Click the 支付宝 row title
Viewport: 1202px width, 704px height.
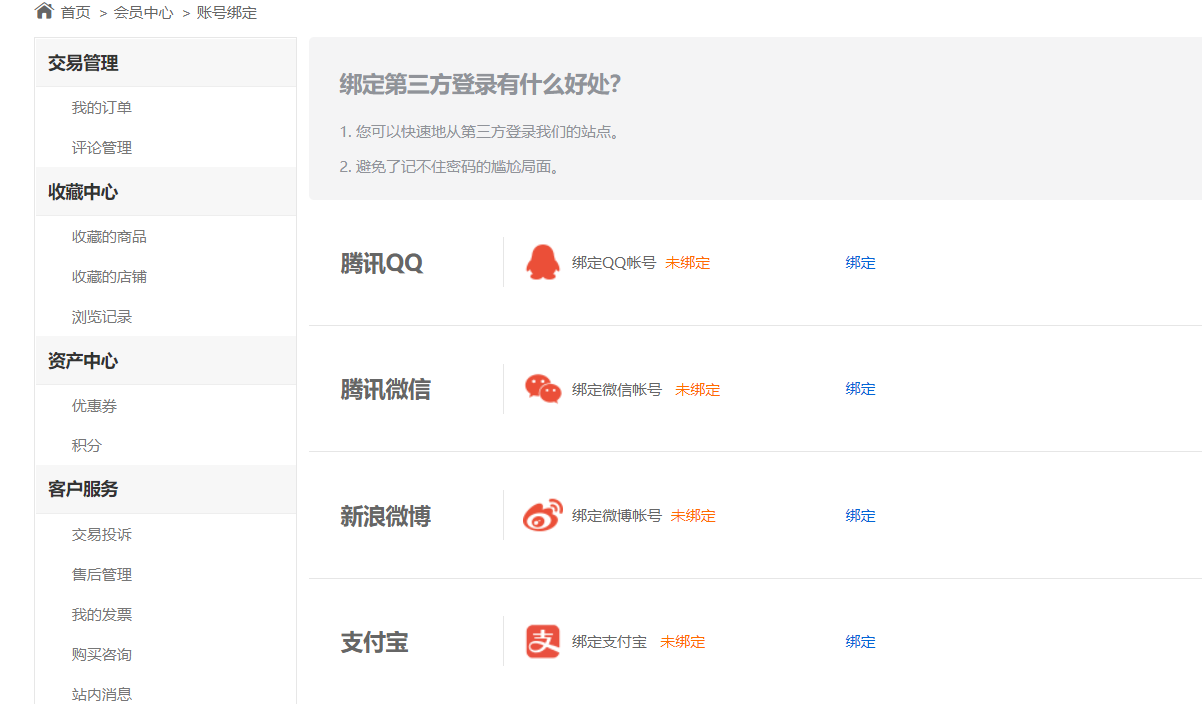tap(374, 643)
